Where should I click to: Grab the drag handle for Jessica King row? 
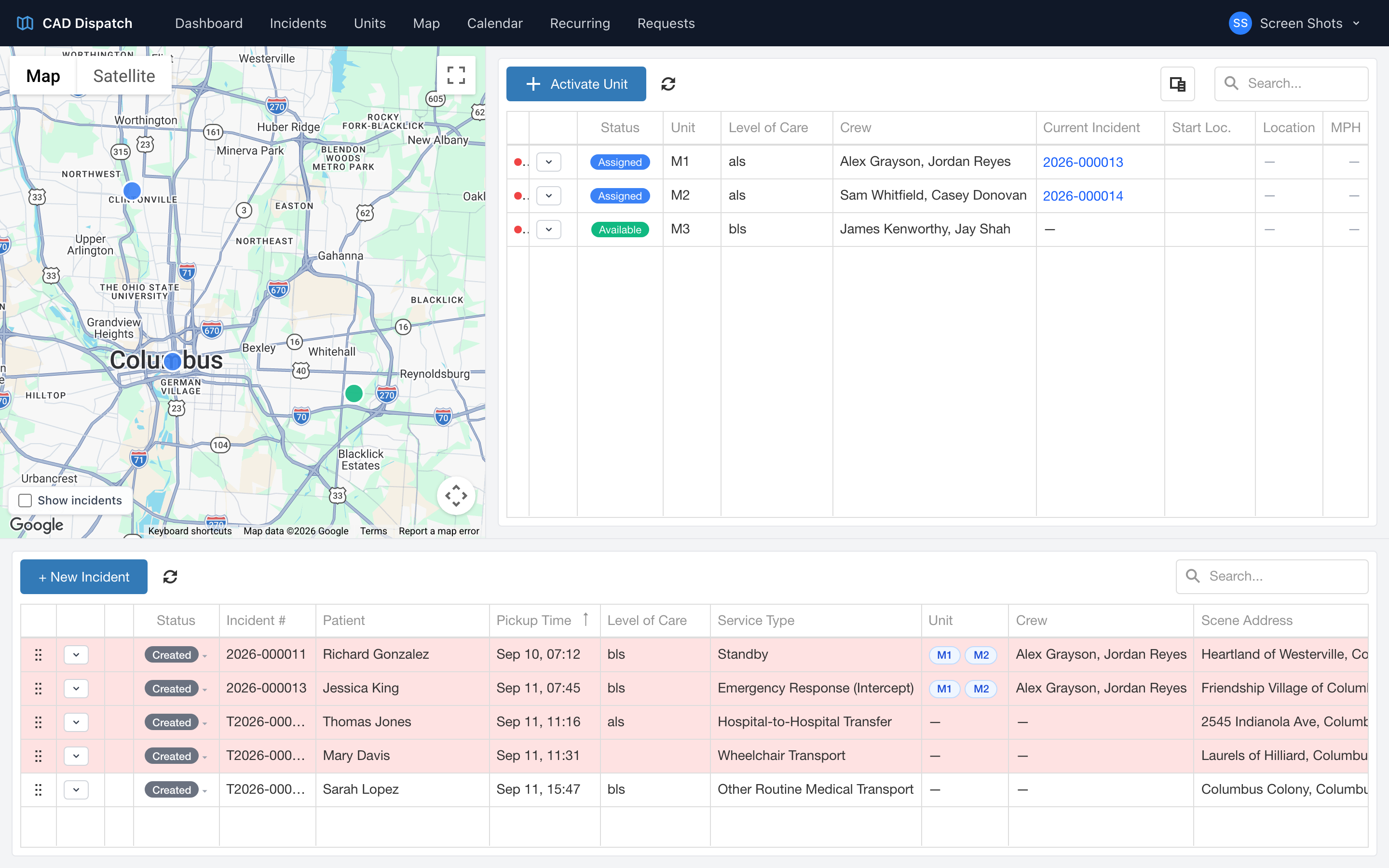(39, 688)
